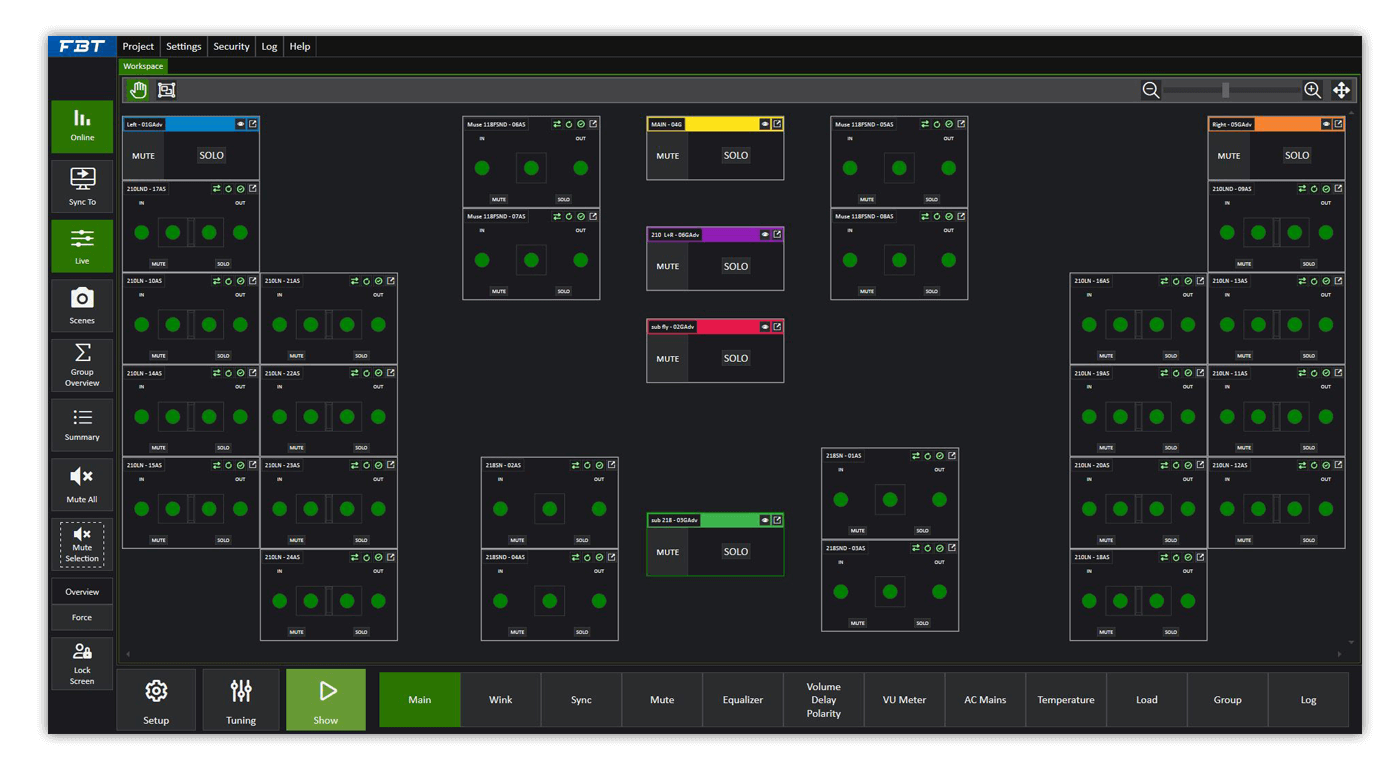The width and height of the screenshot is (1400, 772).
Task: Click the four-arrow fit view icon
Action: [1341, 90]
